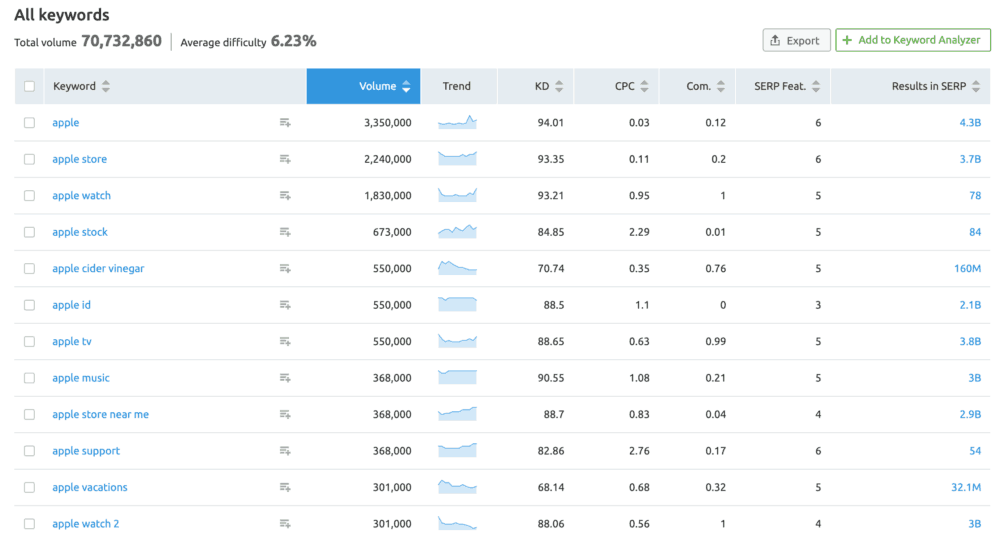Check the apple store near me checkbox
The width and height of the screenshot is (1000, 539).
pos(29,414)
